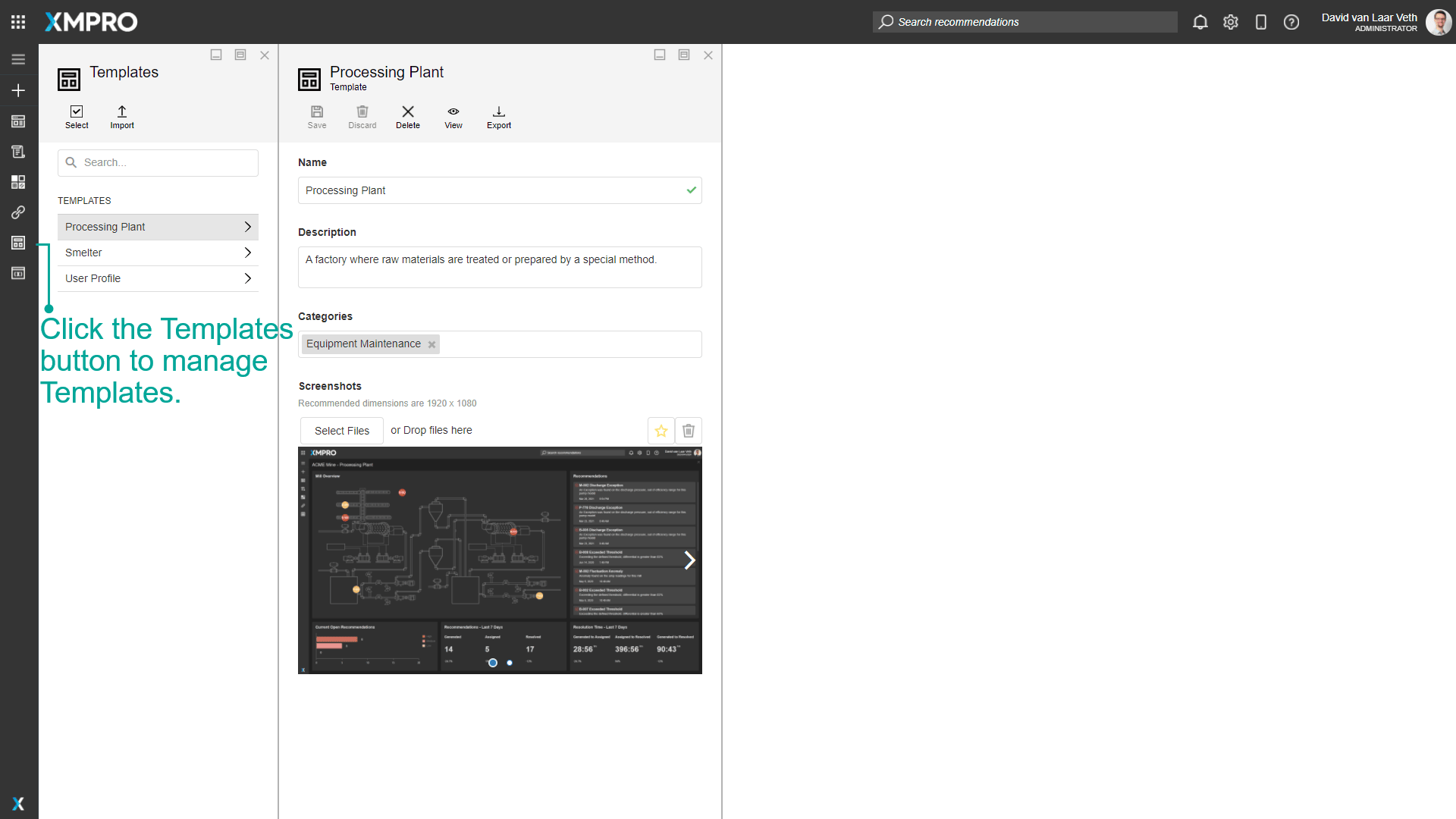This screenshot has width=1456, height=819.
Task: Select the link icon in the left sidebar
Action: pyautogui.click(x=18, y=212)
